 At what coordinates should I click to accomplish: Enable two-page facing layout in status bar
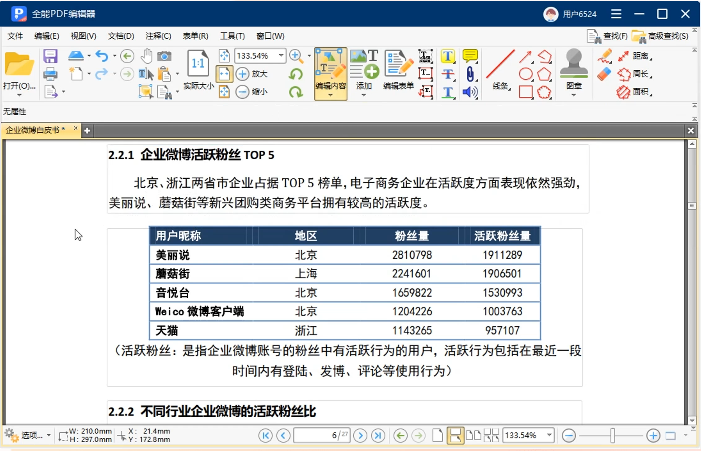473,435
